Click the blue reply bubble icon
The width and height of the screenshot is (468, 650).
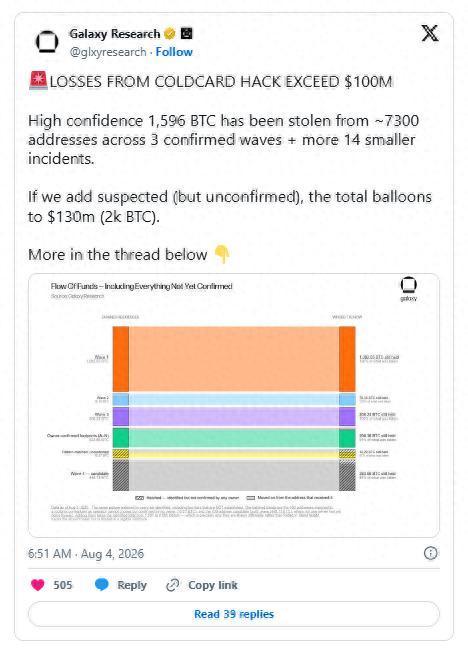coord(102,585)
